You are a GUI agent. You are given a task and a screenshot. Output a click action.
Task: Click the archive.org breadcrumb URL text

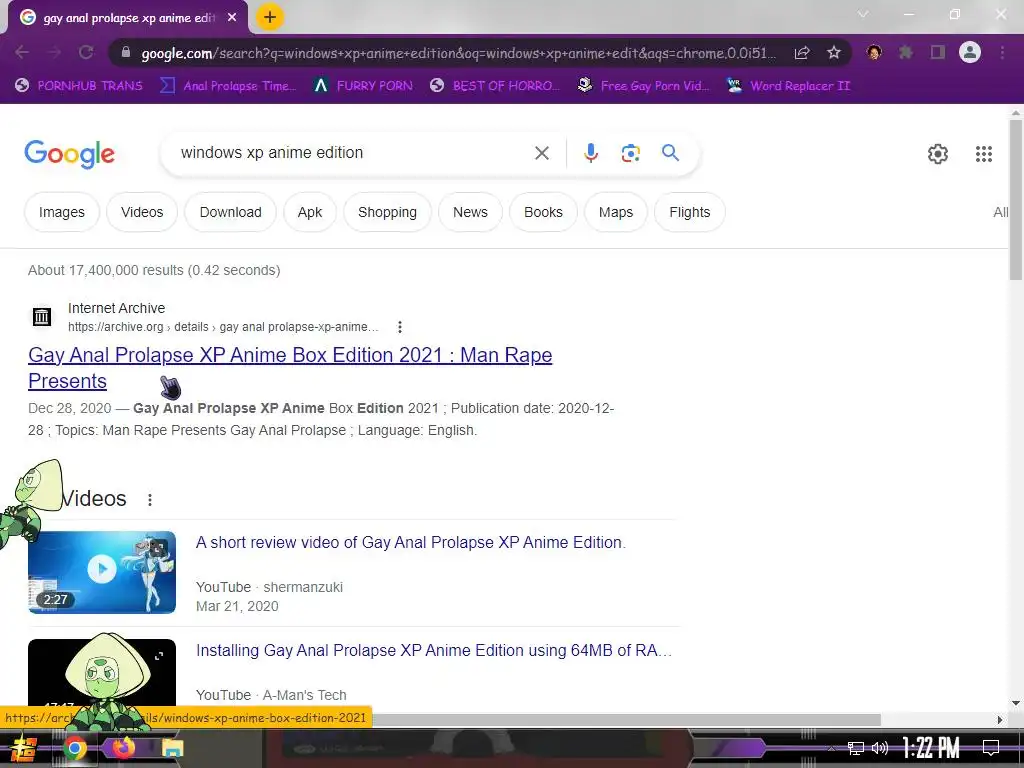click(x=223, y=327)
